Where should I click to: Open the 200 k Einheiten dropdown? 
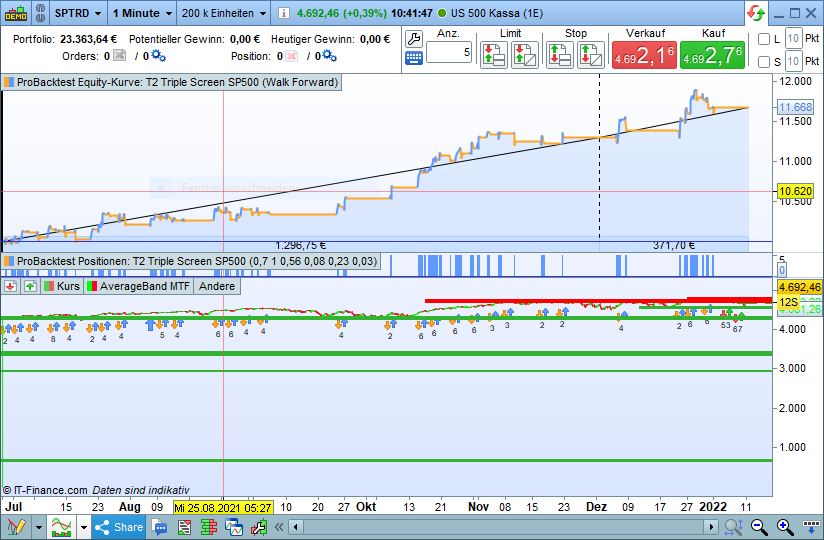(224, 13)
